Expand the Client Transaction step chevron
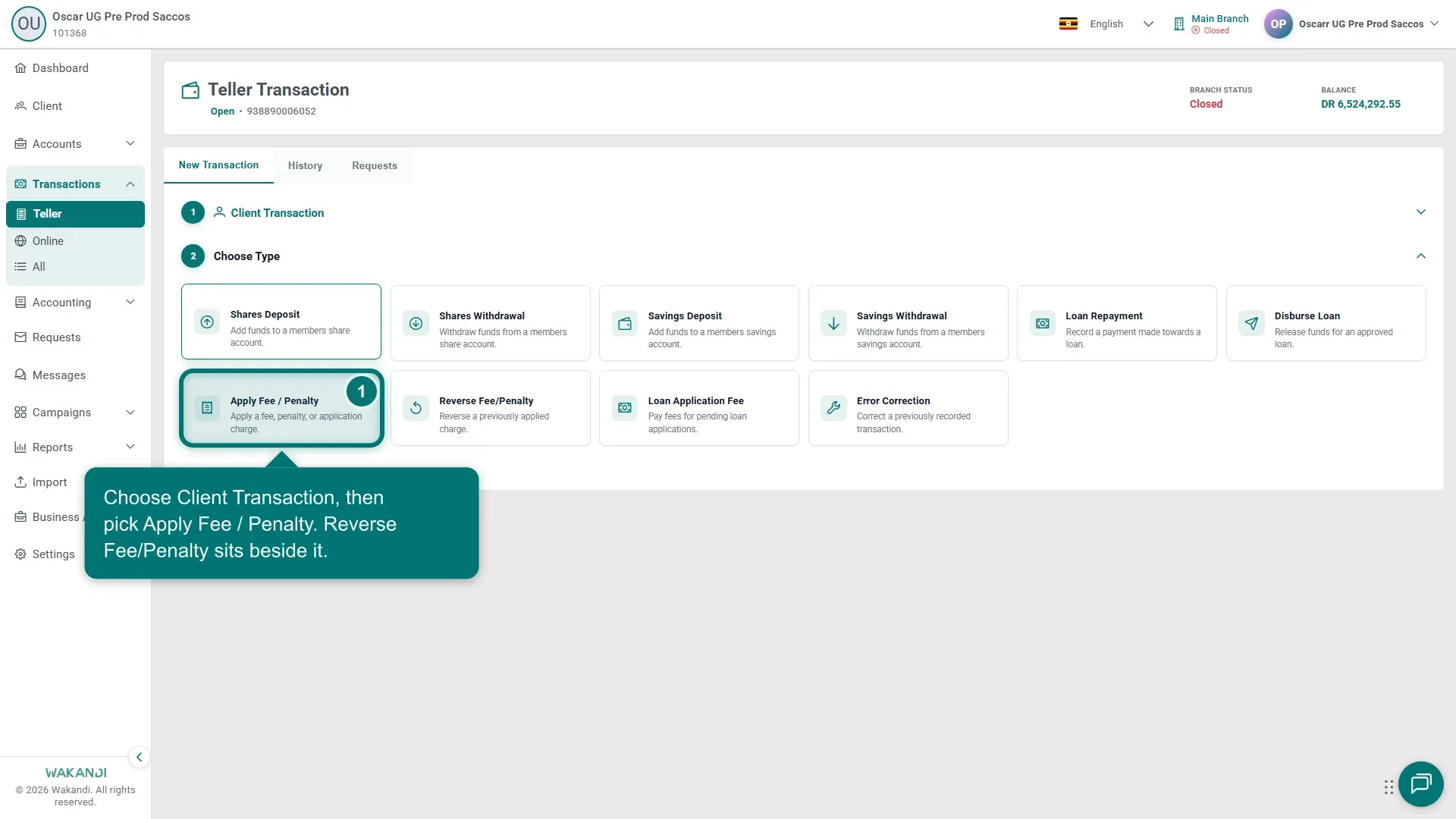1456x819 pixels. point(1421,212)
